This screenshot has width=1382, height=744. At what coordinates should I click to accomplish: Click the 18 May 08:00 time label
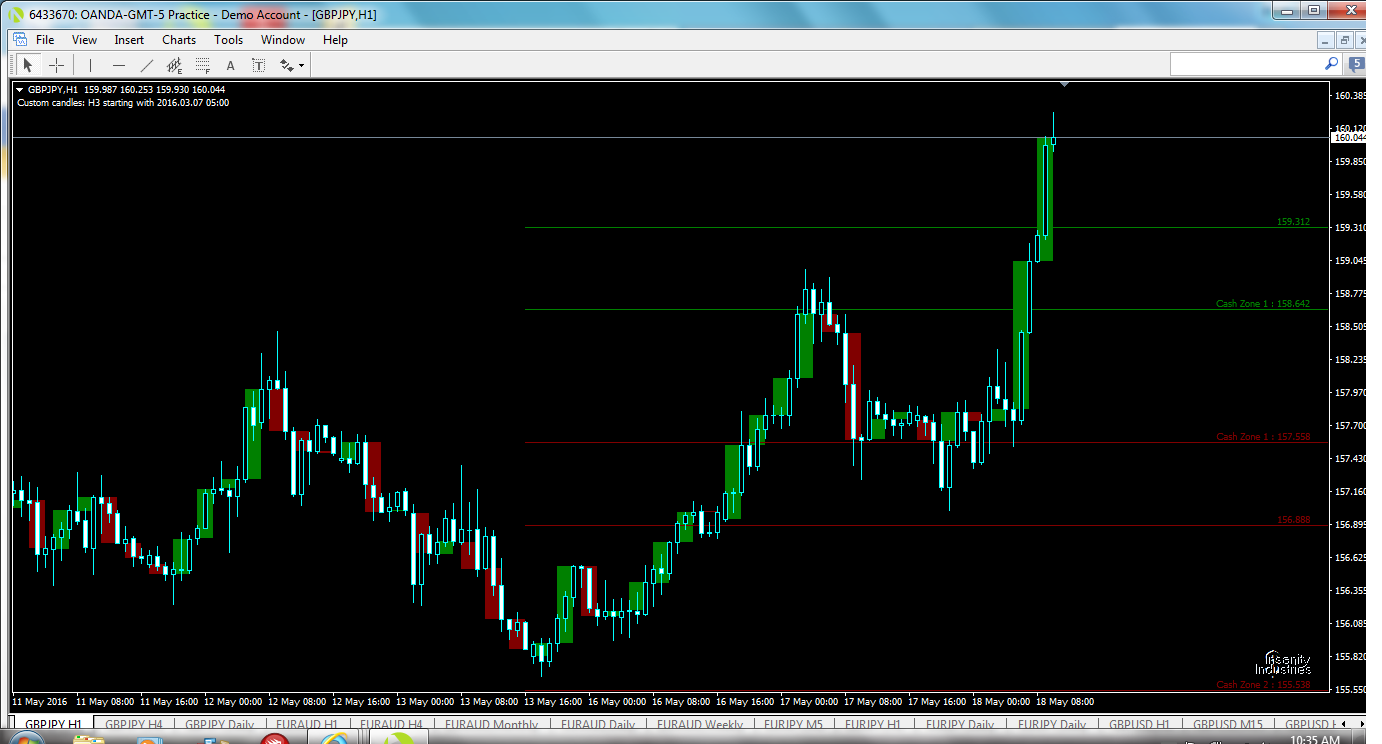click(x=1064, y=701)
